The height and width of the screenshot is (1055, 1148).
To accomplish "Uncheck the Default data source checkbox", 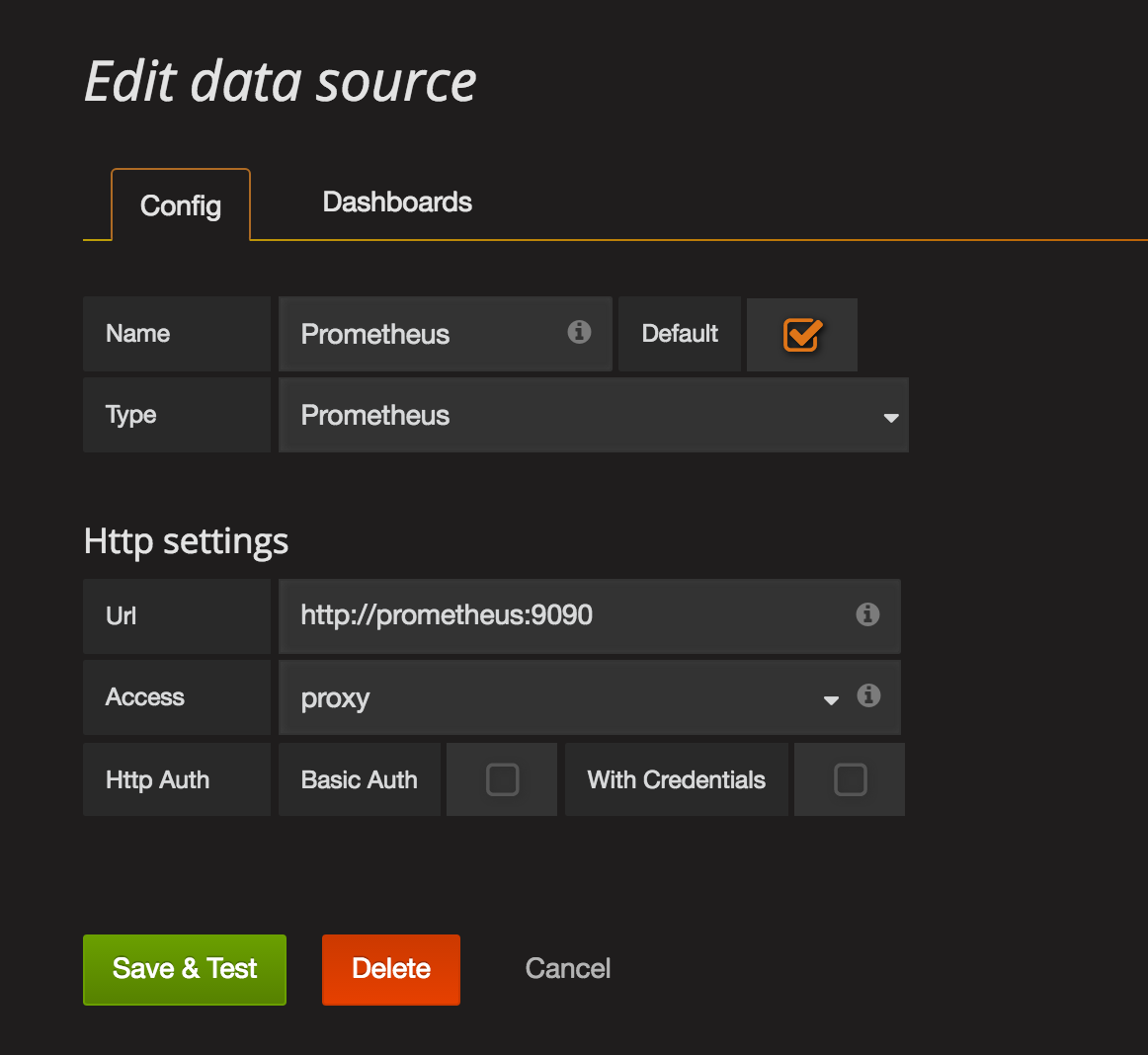I will point(802,335).
